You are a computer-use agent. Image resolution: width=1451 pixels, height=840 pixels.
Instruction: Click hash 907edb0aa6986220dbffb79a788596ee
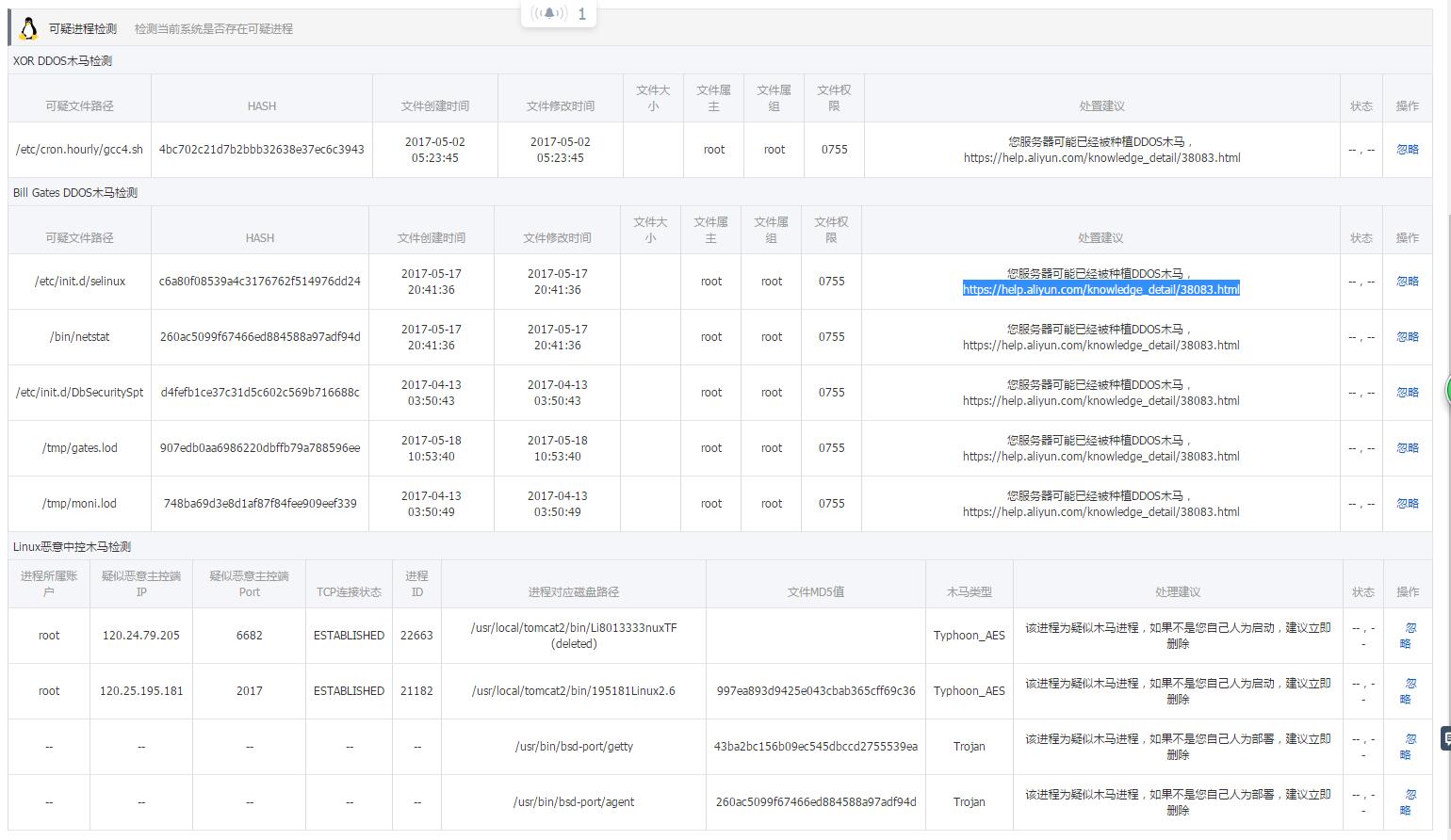pos(259,448)
